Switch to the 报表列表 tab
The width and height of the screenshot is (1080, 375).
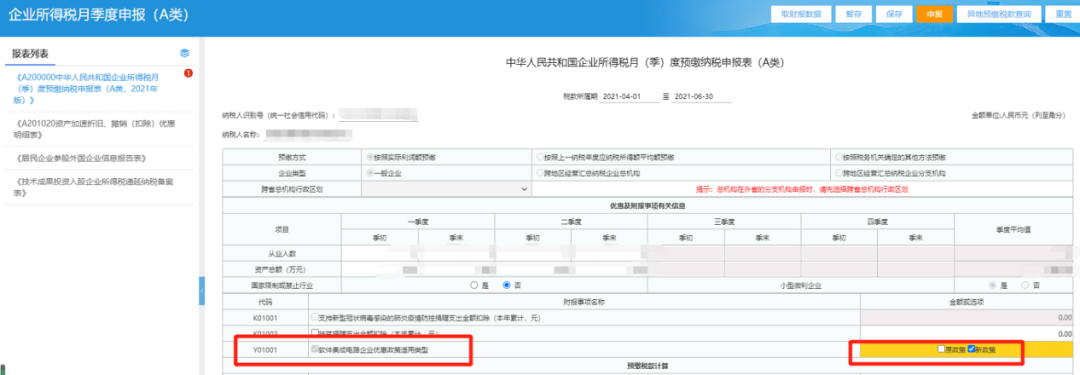[30, 54]
